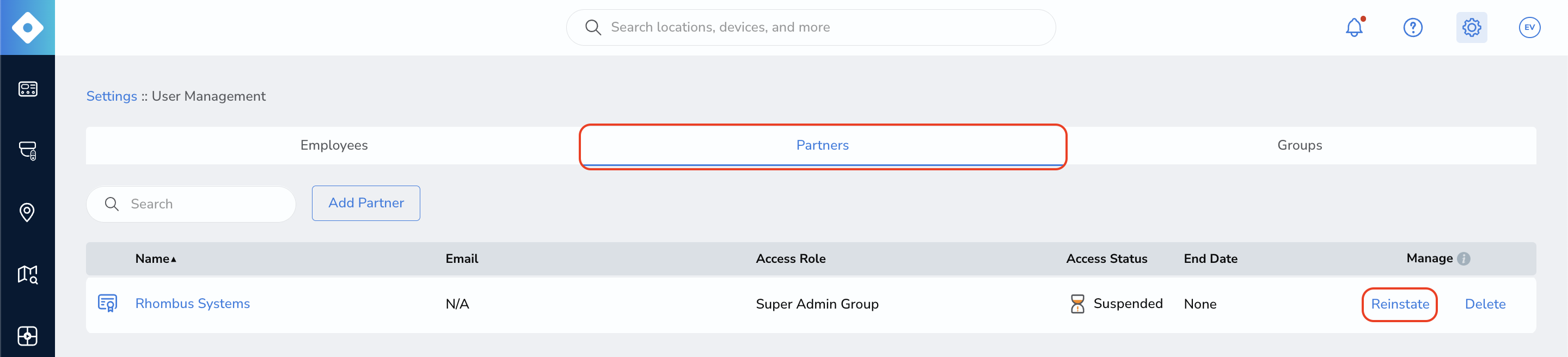Open the EV user profile avatar

(1529, 27)
